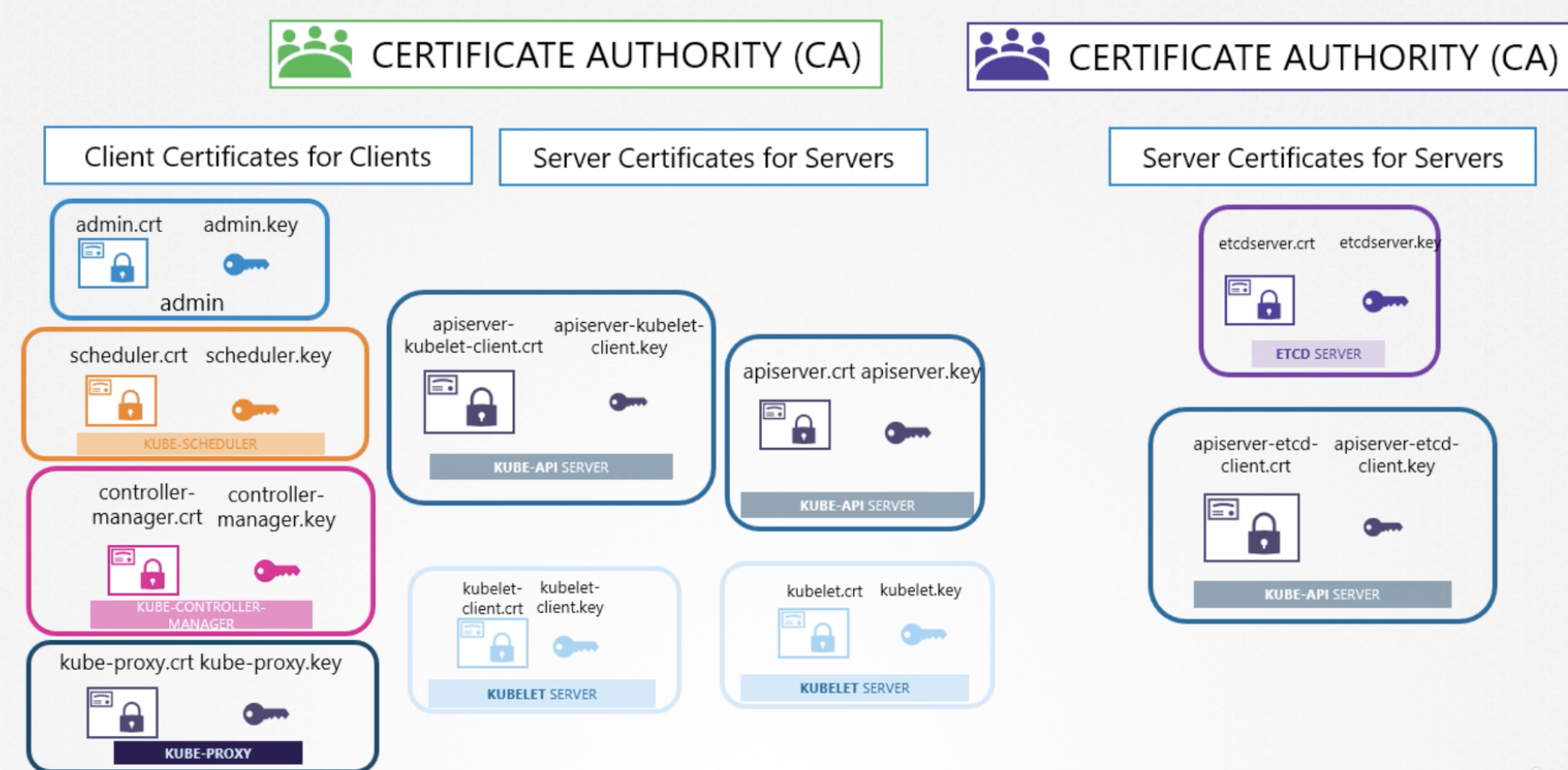Click the etcdserver.crt file name
The height and width of the screenshot is (770, 1568).
click(x=1267, y=243)
